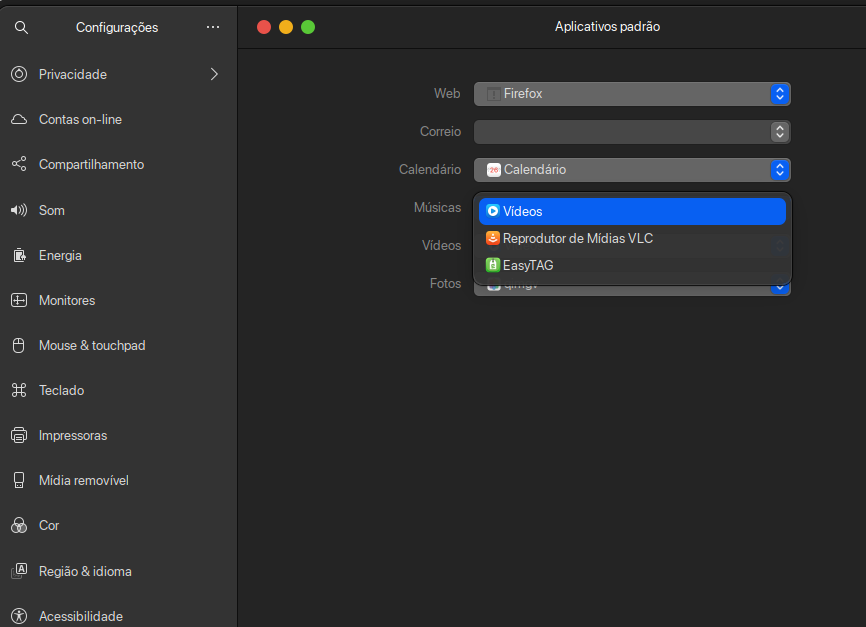The image size is (866, 627).
Task: Choose EasyTAG in the popup list
Action: pos(632,265)
